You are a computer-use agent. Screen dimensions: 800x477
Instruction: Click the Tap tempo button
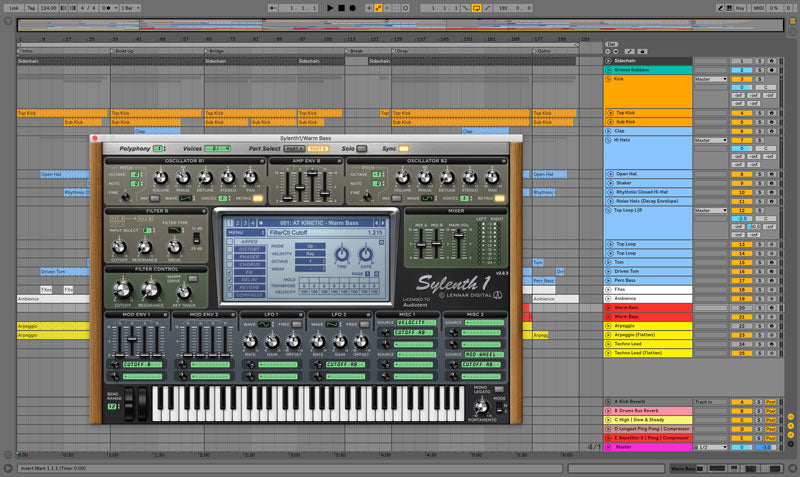[x=32, y=7]
